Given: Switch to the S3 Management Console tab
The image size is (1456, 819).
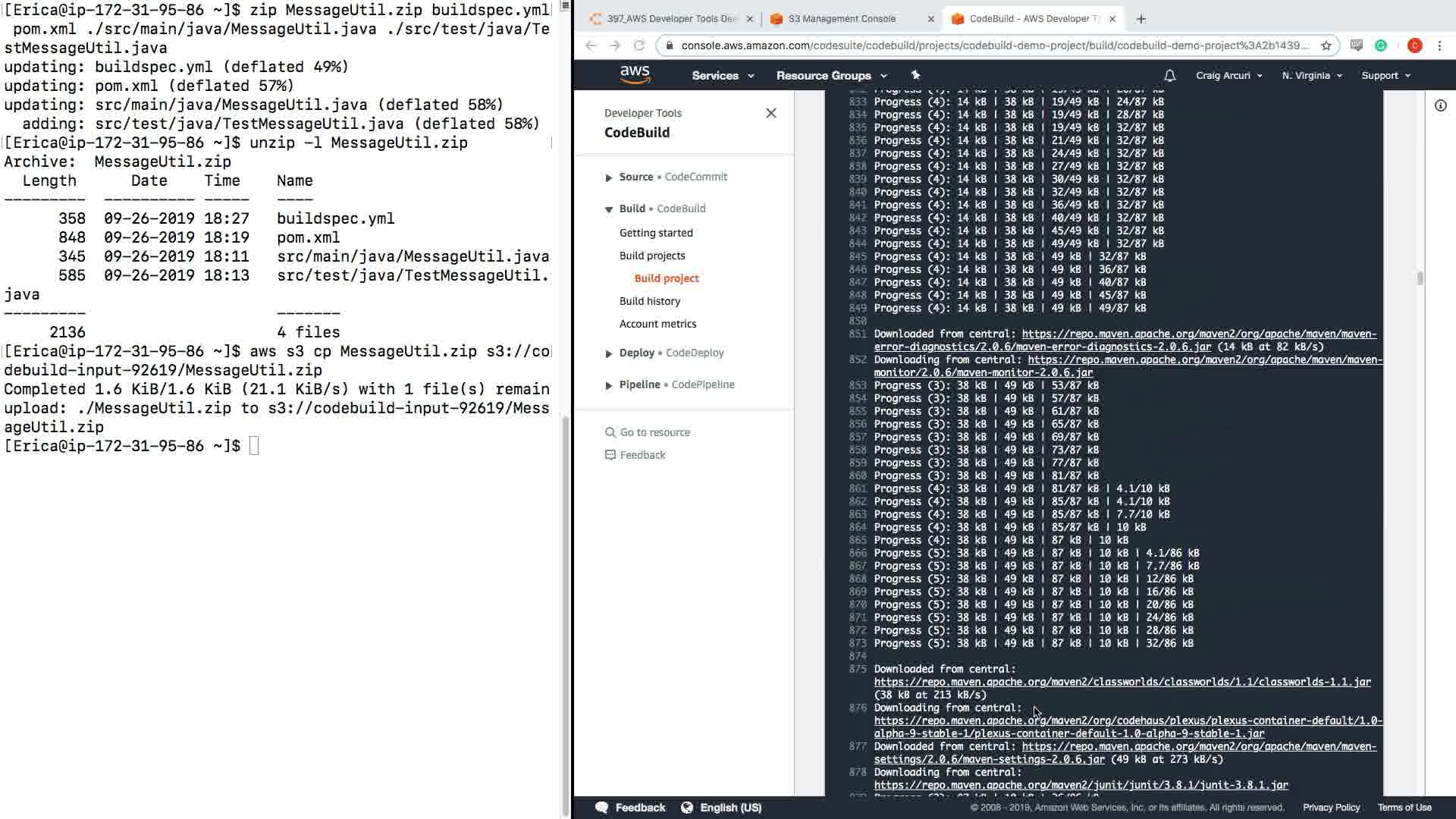Looking at the screenshot, I should (842, 19).
